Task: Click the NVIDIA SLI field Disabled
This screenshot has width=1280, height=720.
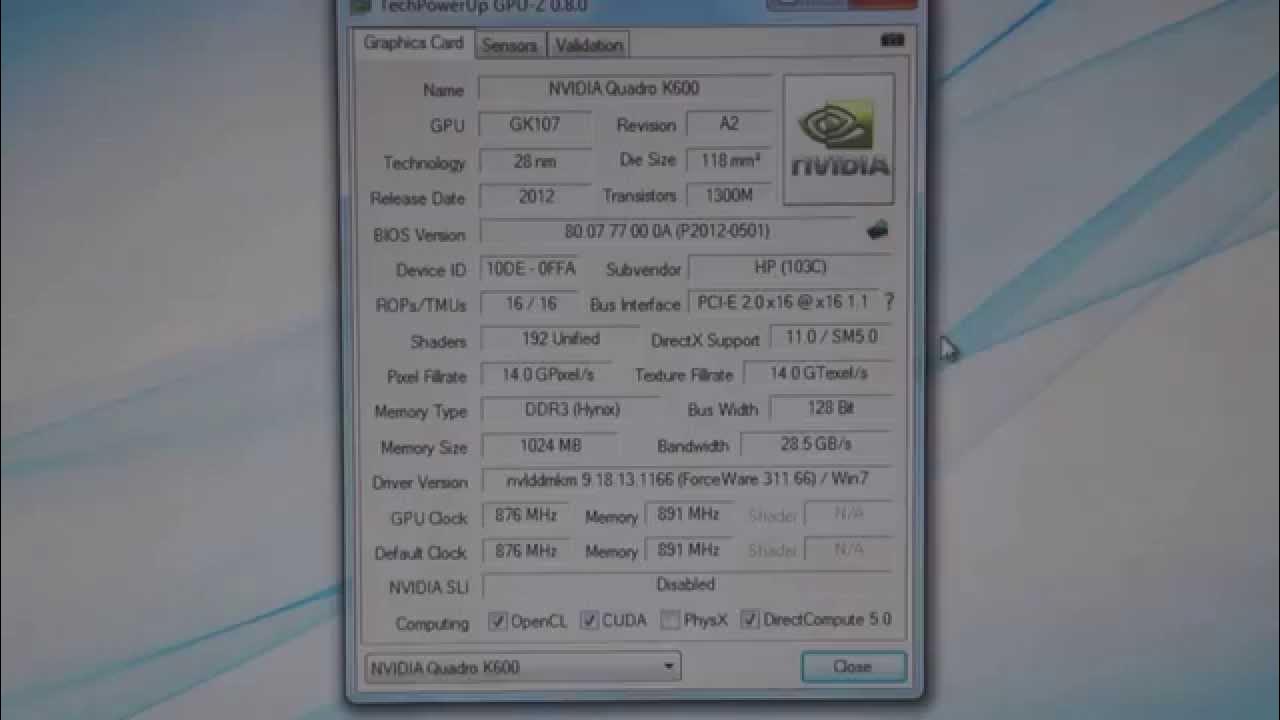Action: click(687, 584)
